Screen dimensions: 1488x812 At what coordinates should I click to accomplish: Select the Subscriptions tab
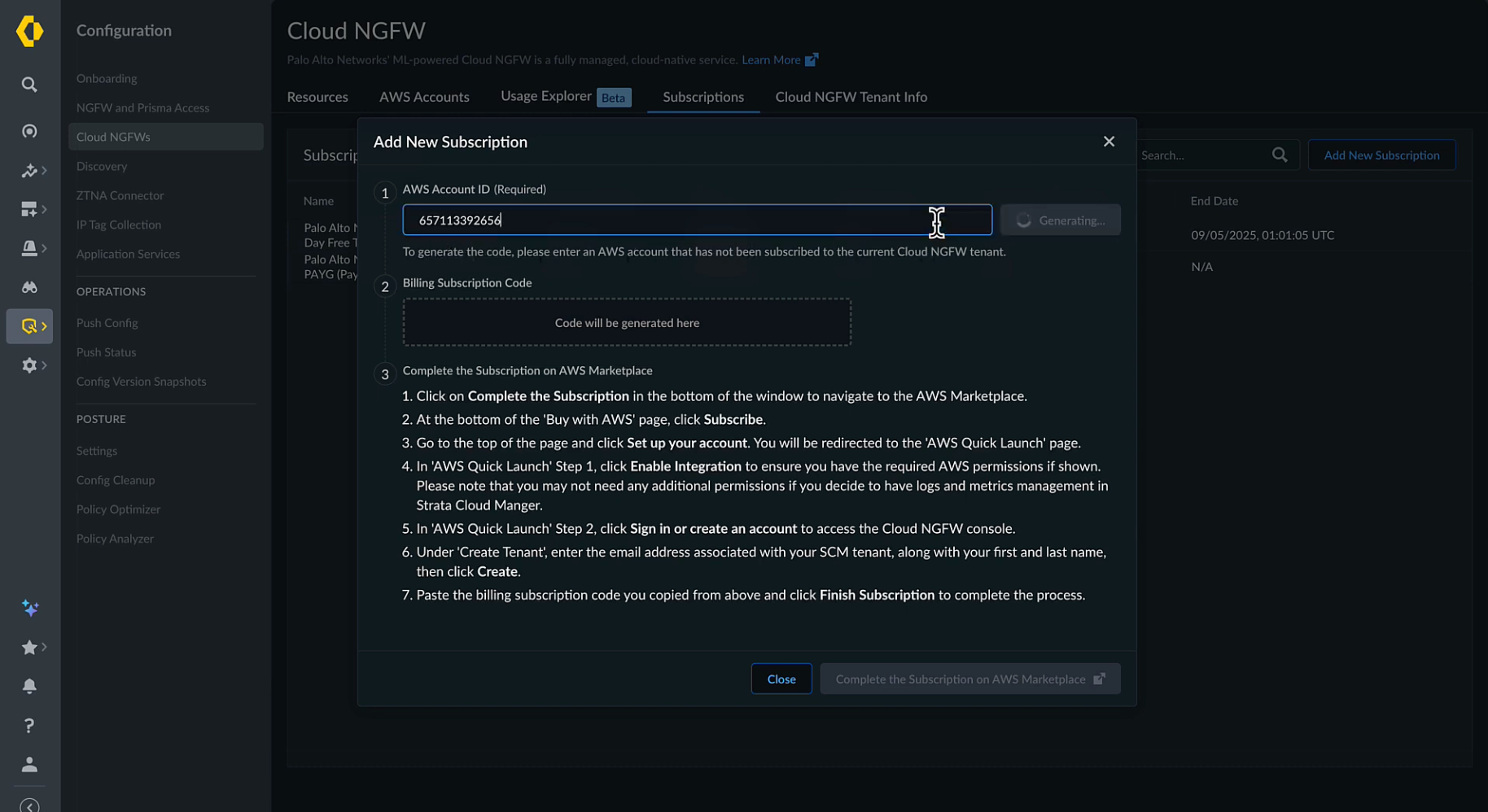[703, 97]
